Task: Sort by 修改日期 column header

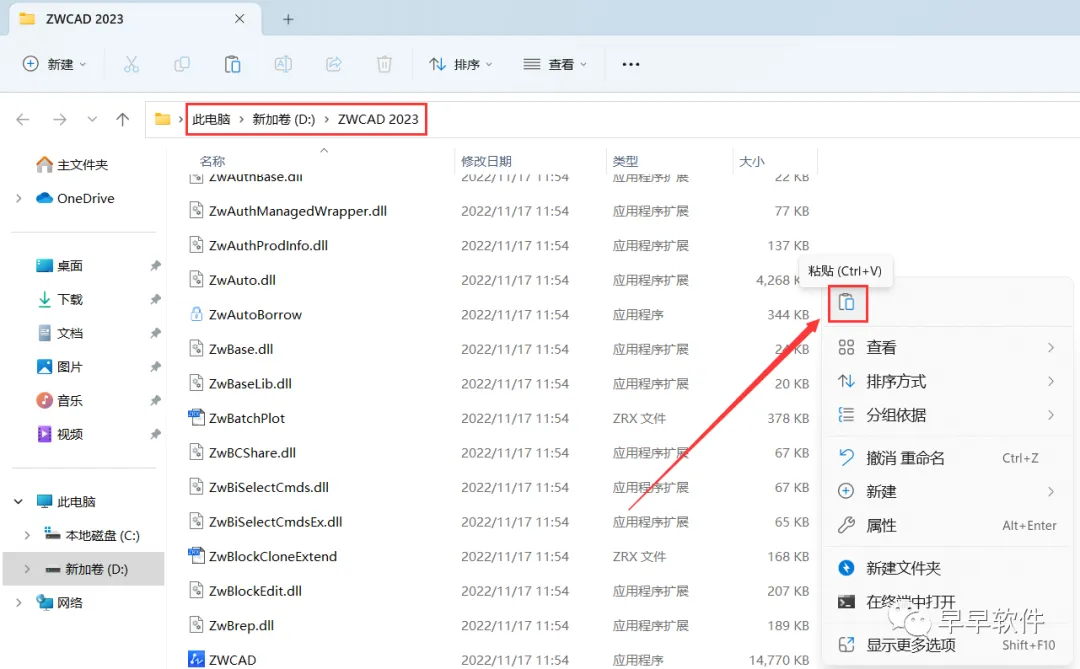Action: click(x=486, y=161)
